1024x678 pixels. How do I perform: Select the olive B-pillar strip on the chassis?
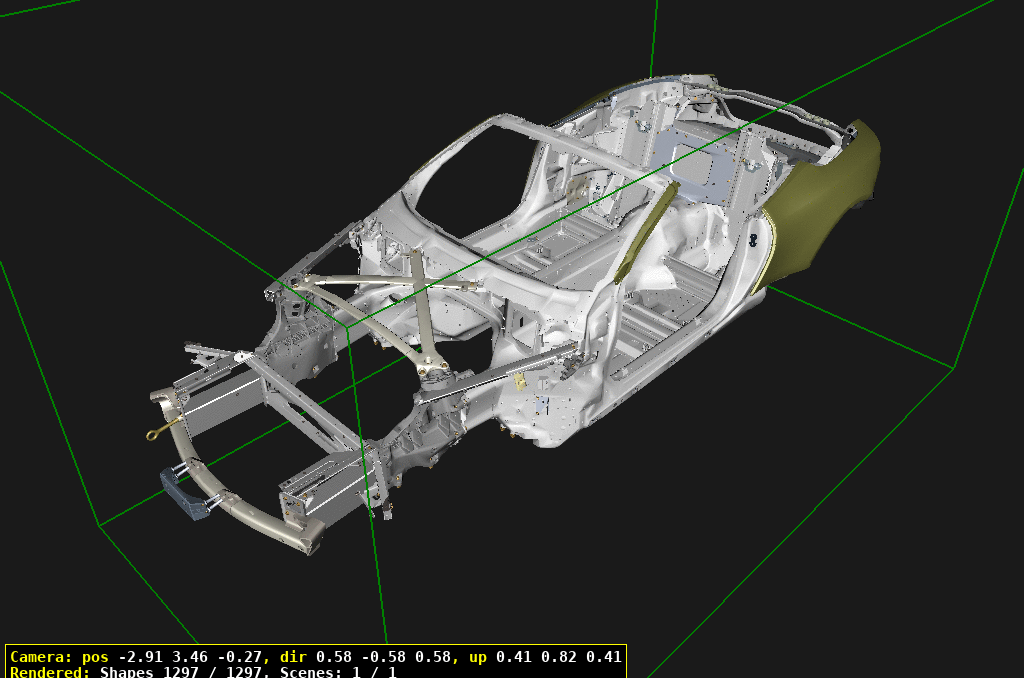[x=645, y=233]
